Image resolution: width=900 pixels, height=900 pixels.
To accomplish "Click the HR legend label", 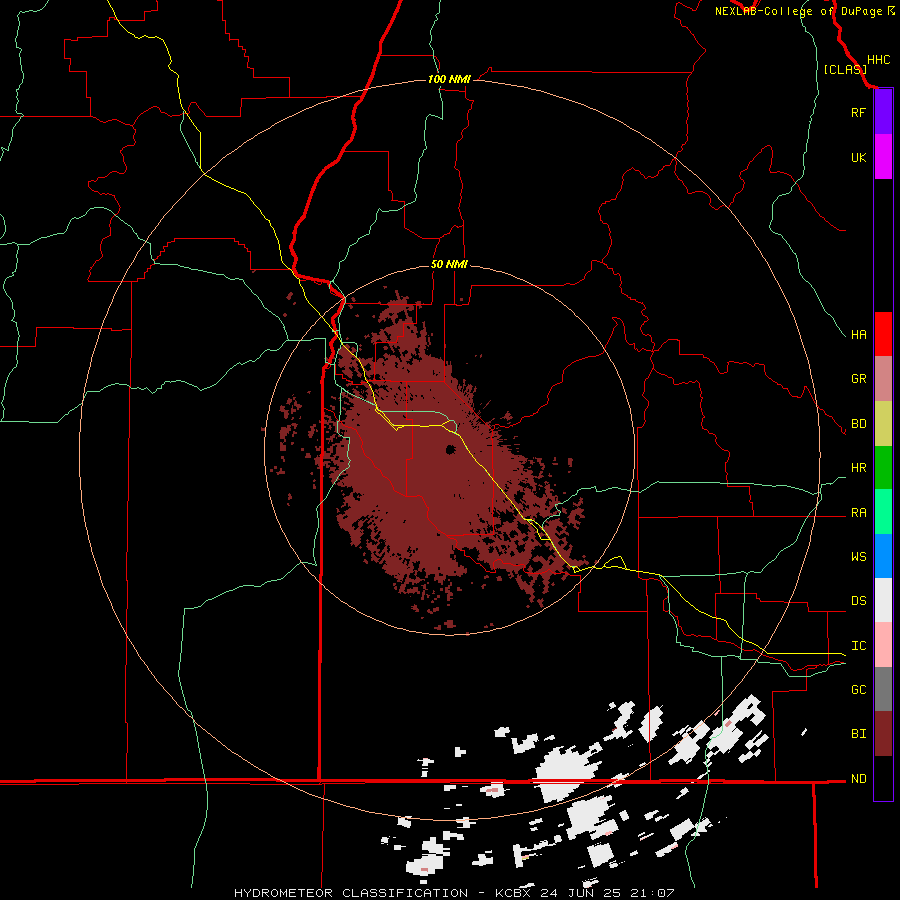I will click(858, 468).
